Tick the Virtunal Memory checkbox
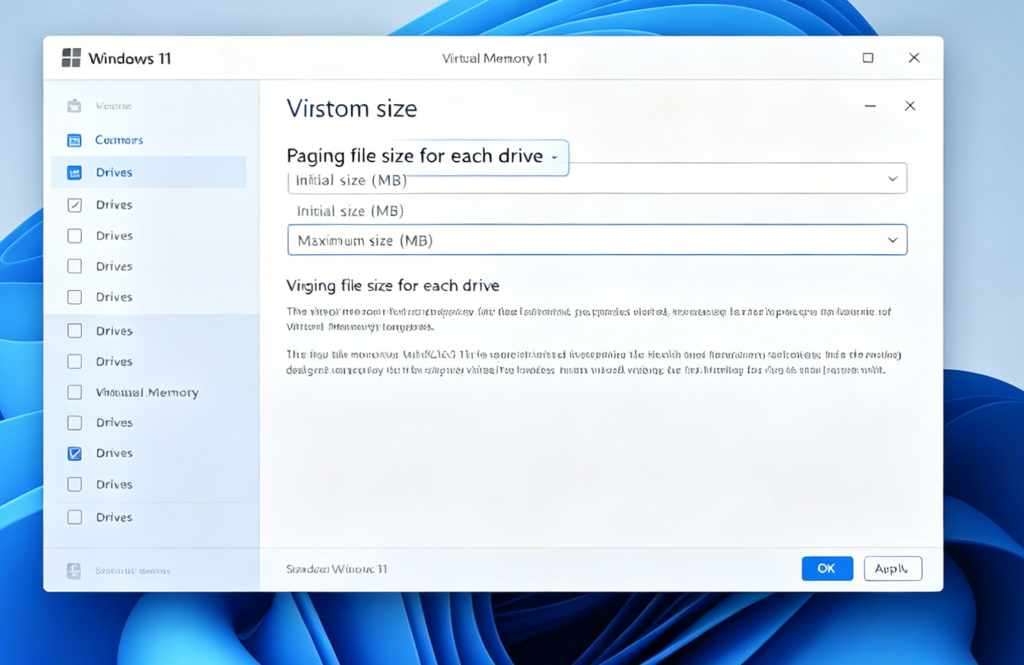Viewport: 1024px width, 665px height. point(74,393)
